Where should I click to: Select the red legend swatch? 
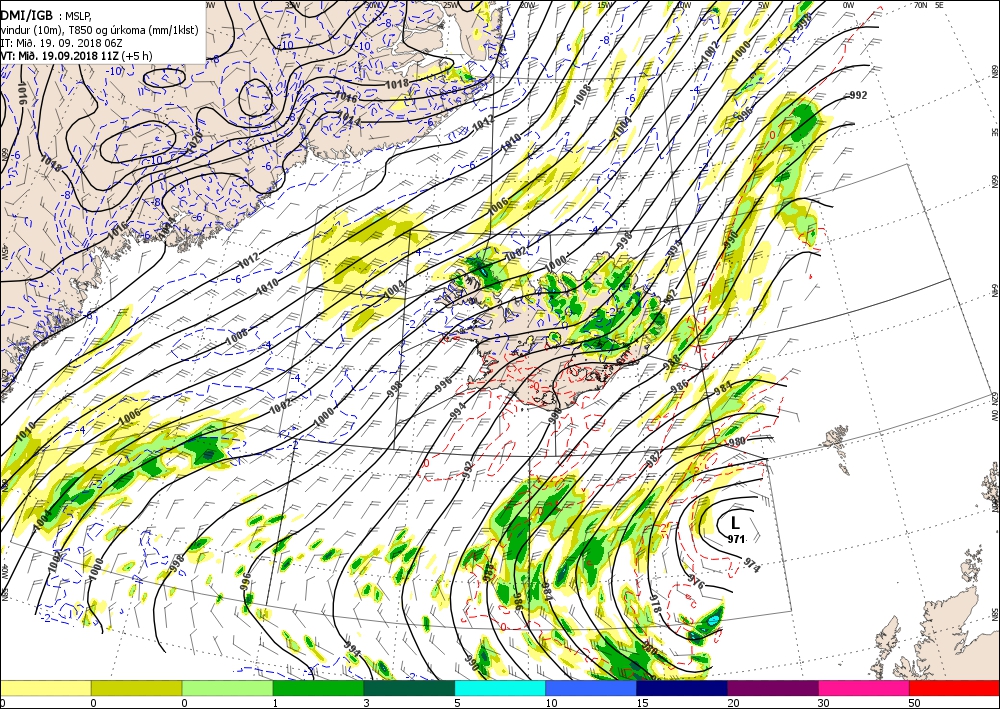(x=954, y=688)
